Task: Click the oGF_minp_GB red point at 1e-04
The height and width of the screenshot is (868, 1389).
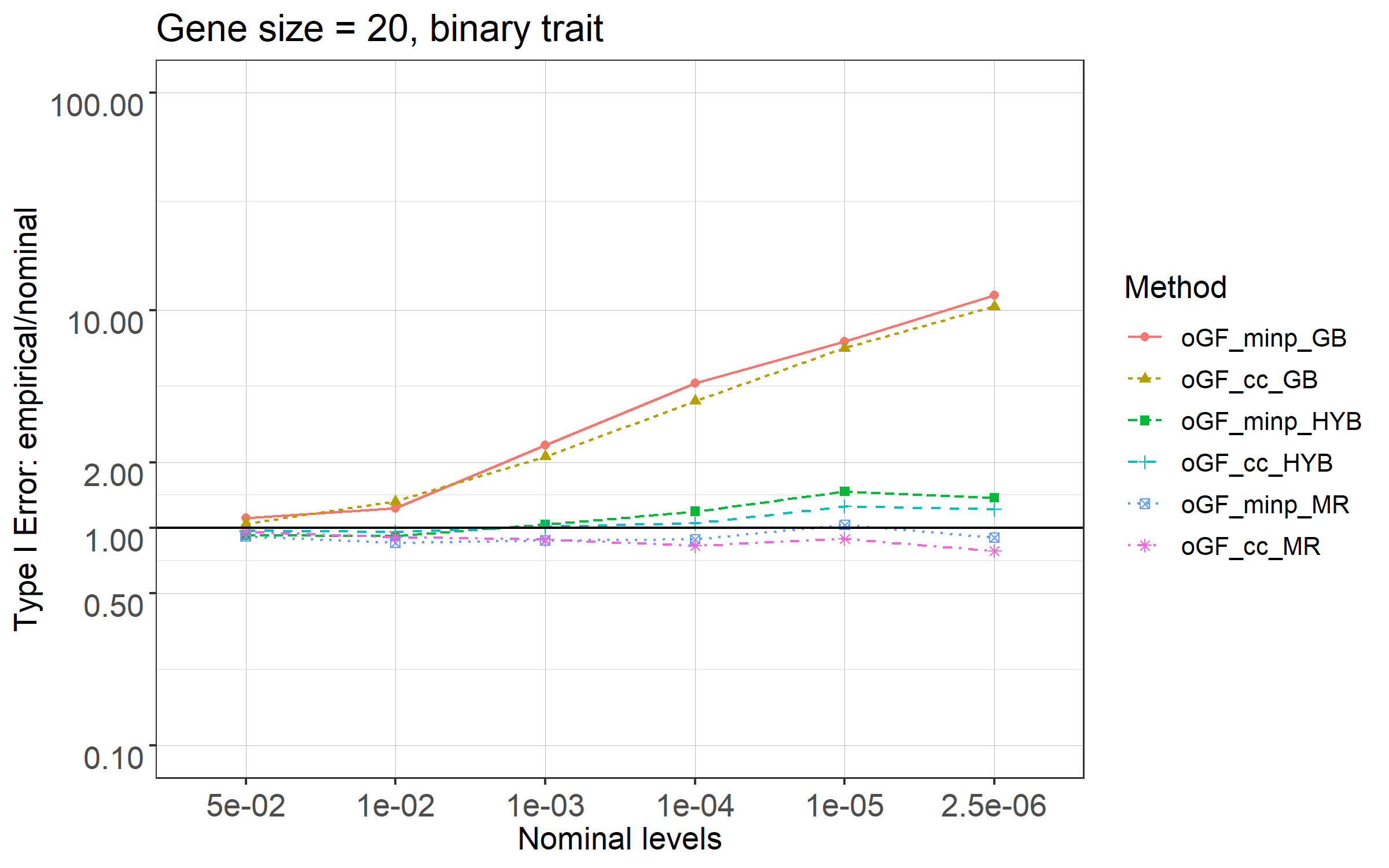Action: (x=695, y=383)
